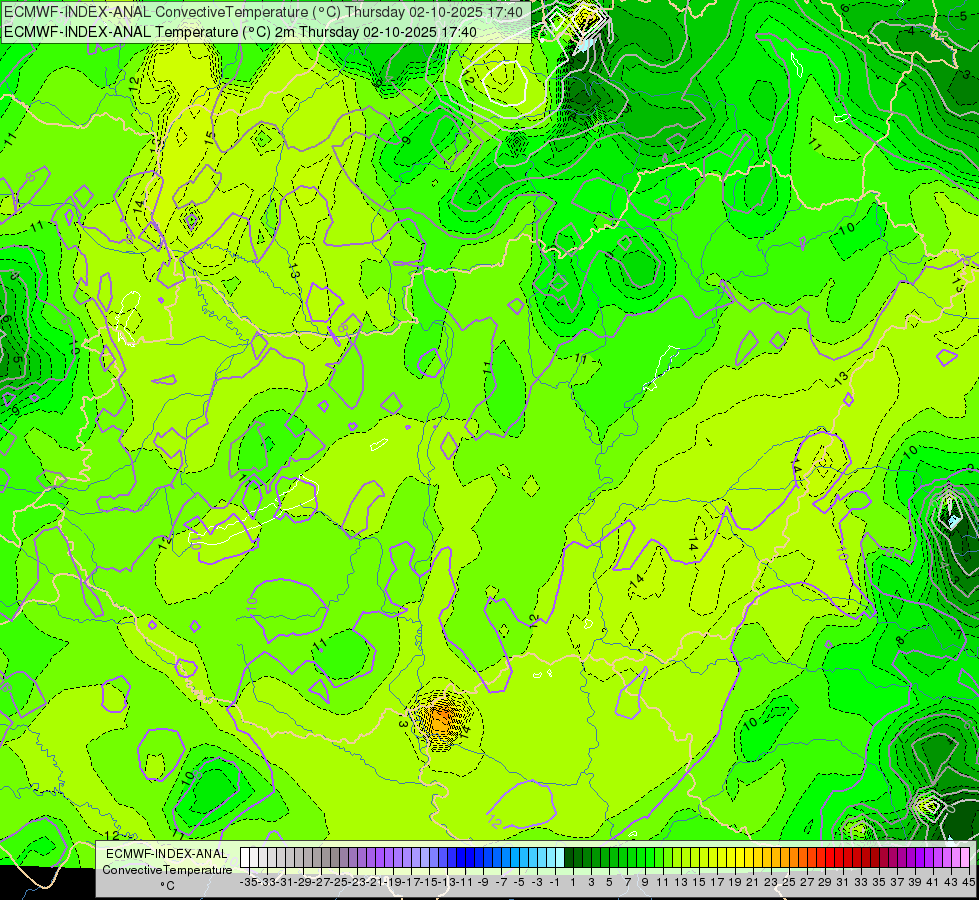Click the 'Temperature (°C) 2m' title line
Screen dimensions: 979x900
click(x=240, y=32)
